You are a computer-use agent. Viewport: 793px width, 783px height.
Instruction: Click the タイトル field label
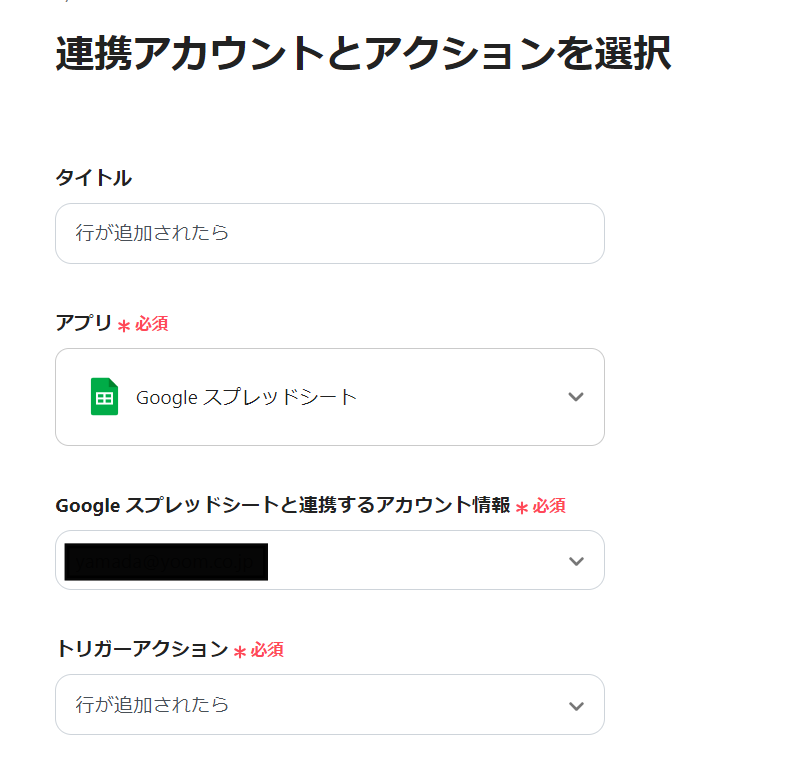click(x=93, y=178)
